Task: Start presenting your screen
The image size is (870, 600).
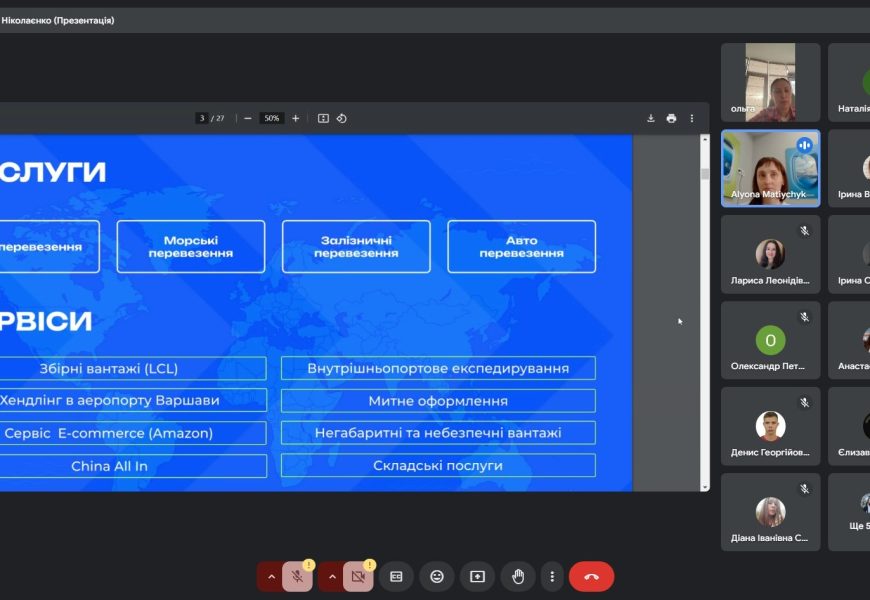Action: coord(477,576)
